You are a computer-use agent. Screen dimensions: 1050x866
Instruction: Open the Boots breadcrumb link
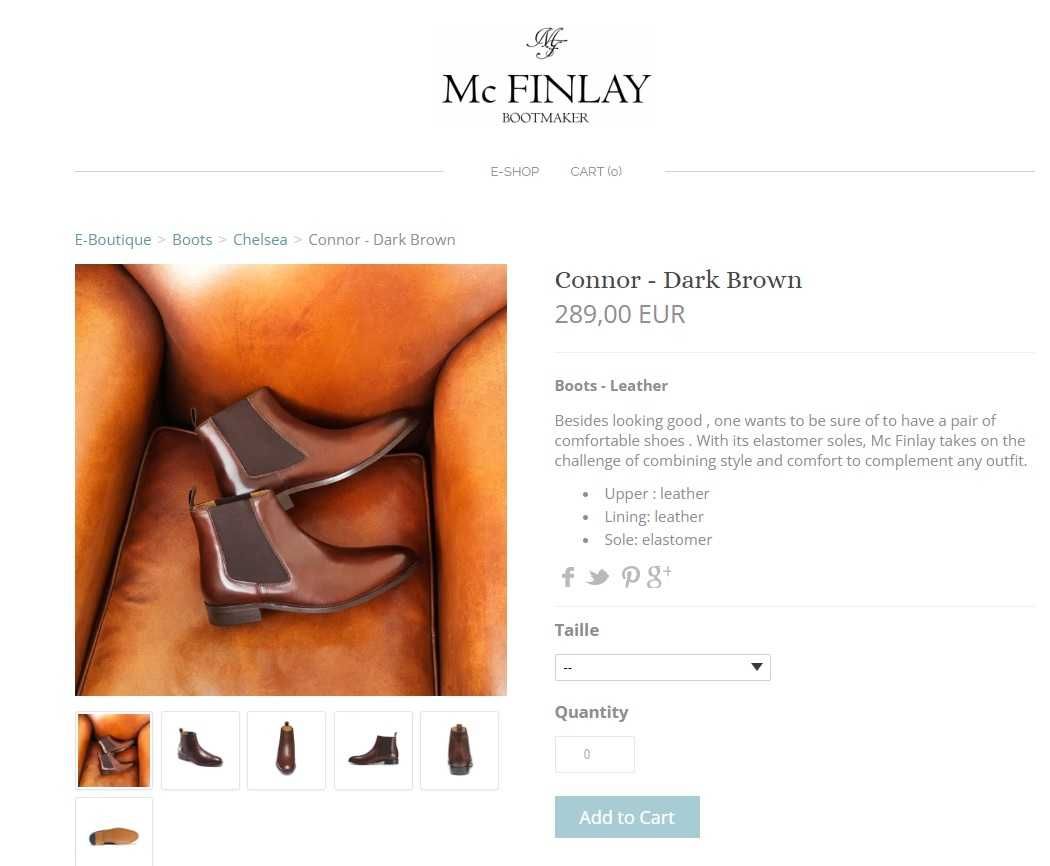(192, 240)
